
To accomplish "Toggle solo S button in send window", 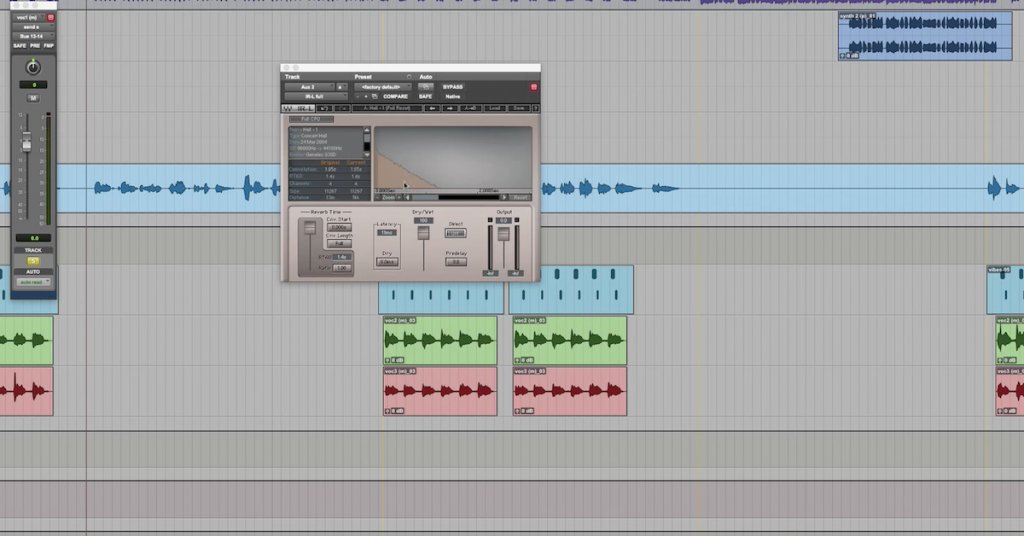I will 33,260.
